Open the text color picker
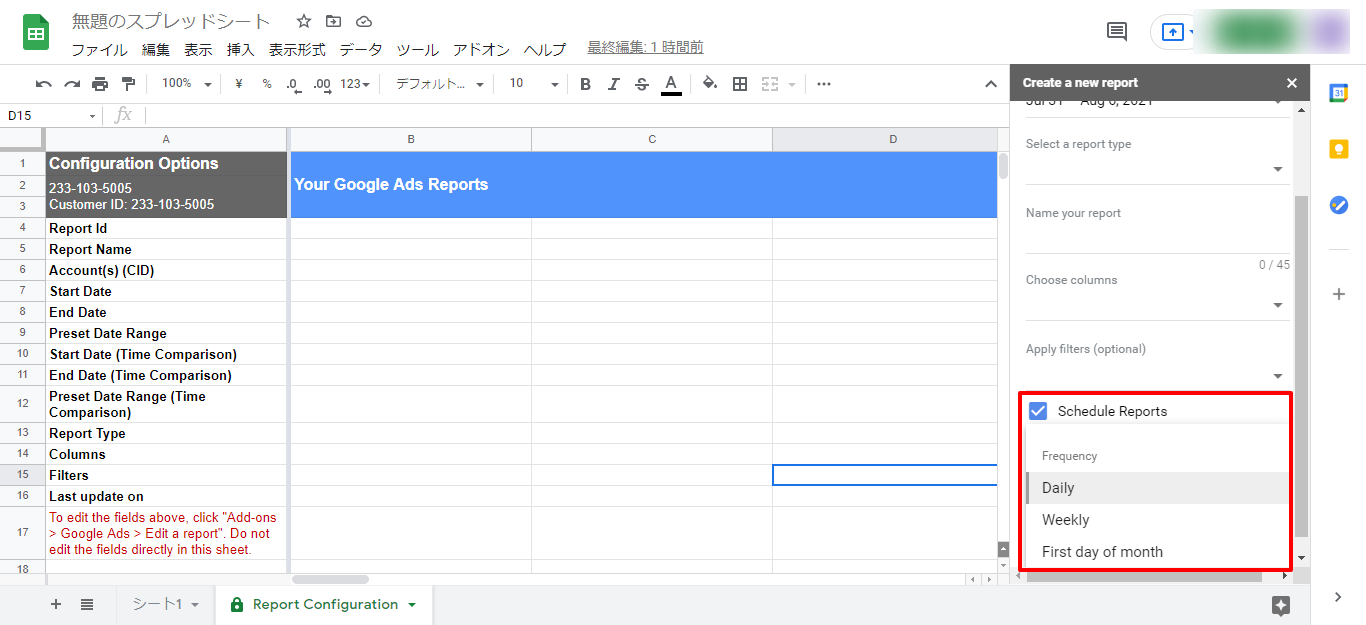Screen dimensions: 1366x625 [x=671, y=84]
